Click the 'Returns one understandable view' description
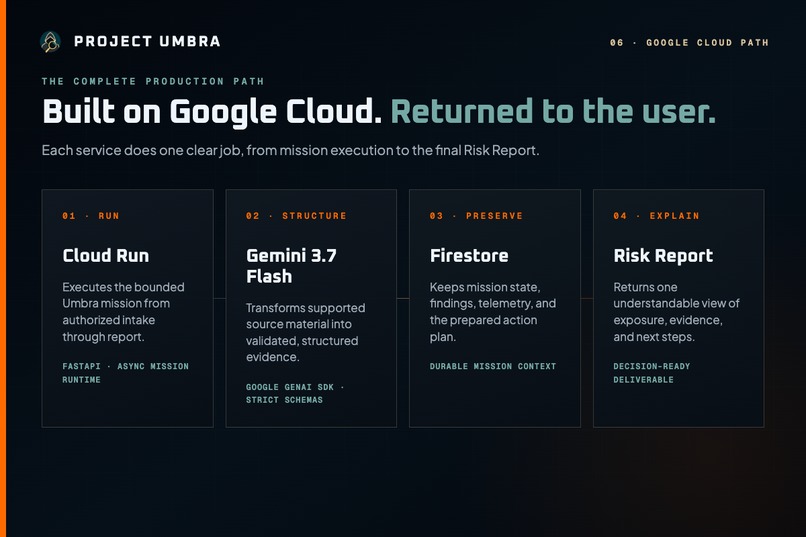Viewport: 806px width, 537px height. [x=676, y=312]
